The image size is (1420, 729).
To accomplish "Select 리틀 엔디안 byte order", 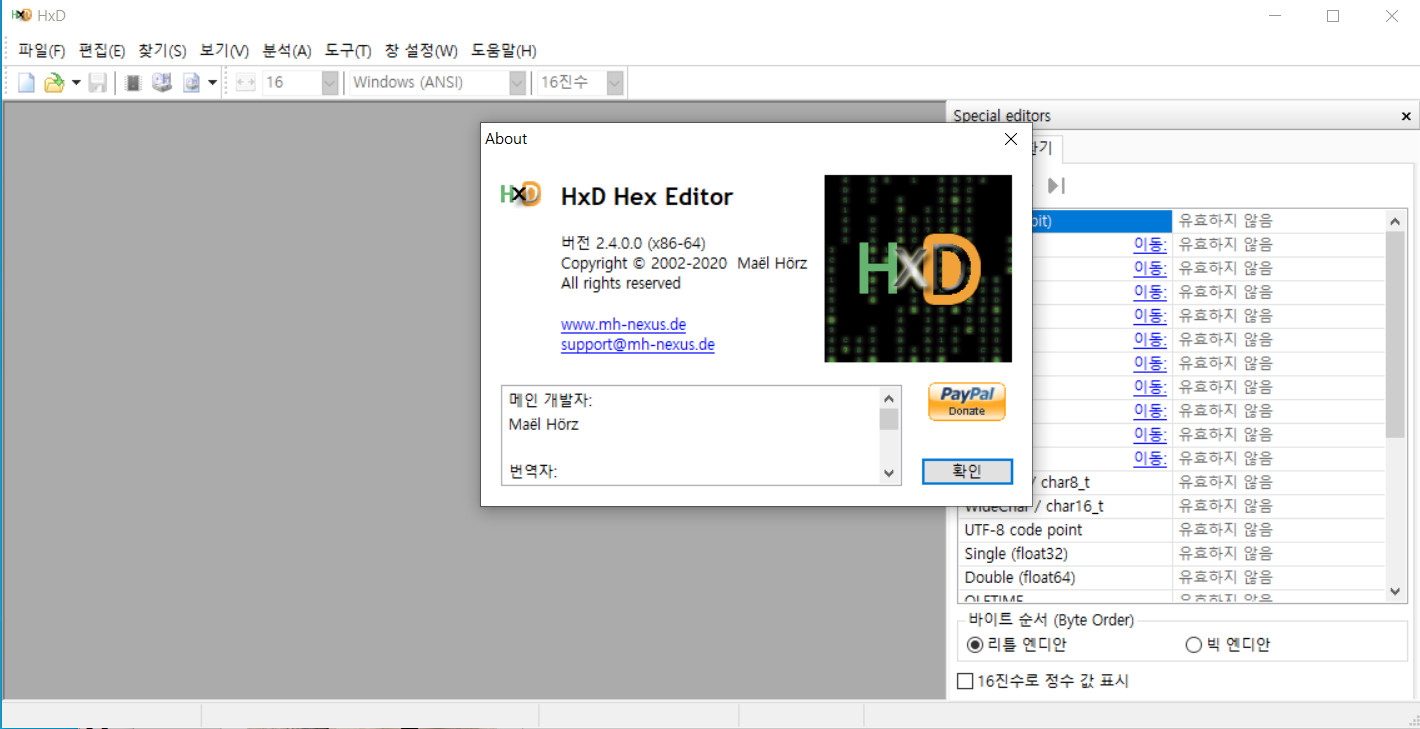I will pyautogui.click(x=1017, y=645).
